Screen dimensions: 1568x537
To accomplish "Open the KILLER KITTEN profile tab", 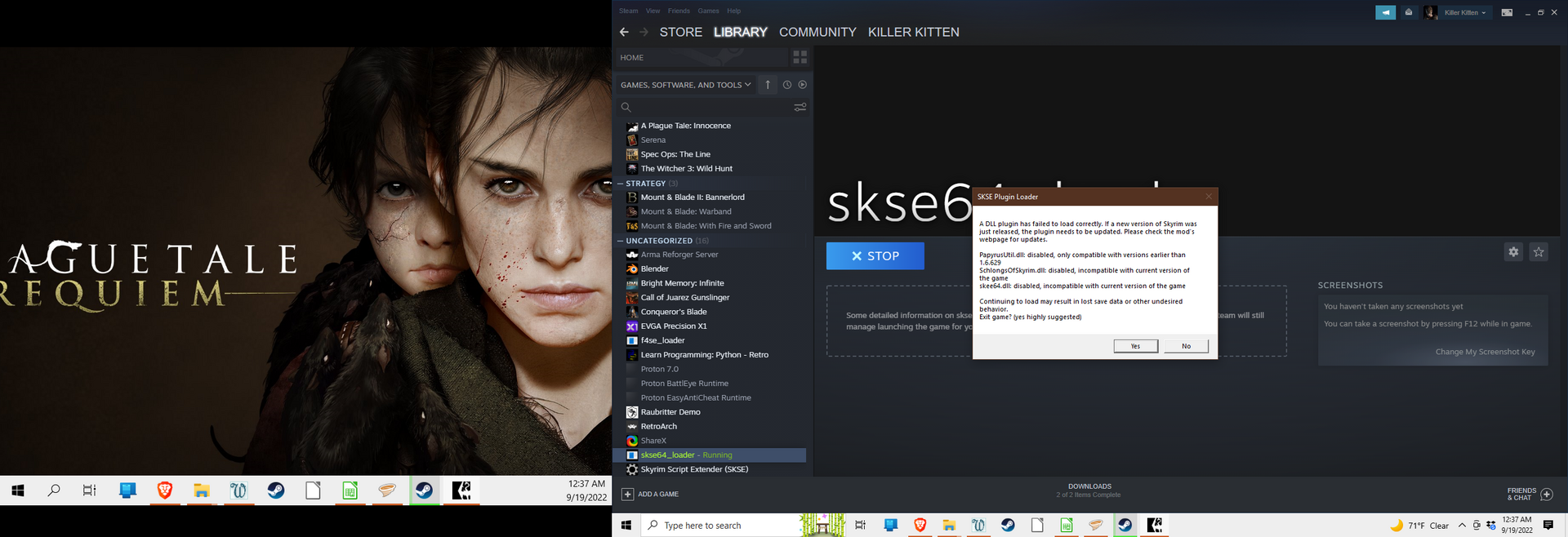I will pos(913,32).
